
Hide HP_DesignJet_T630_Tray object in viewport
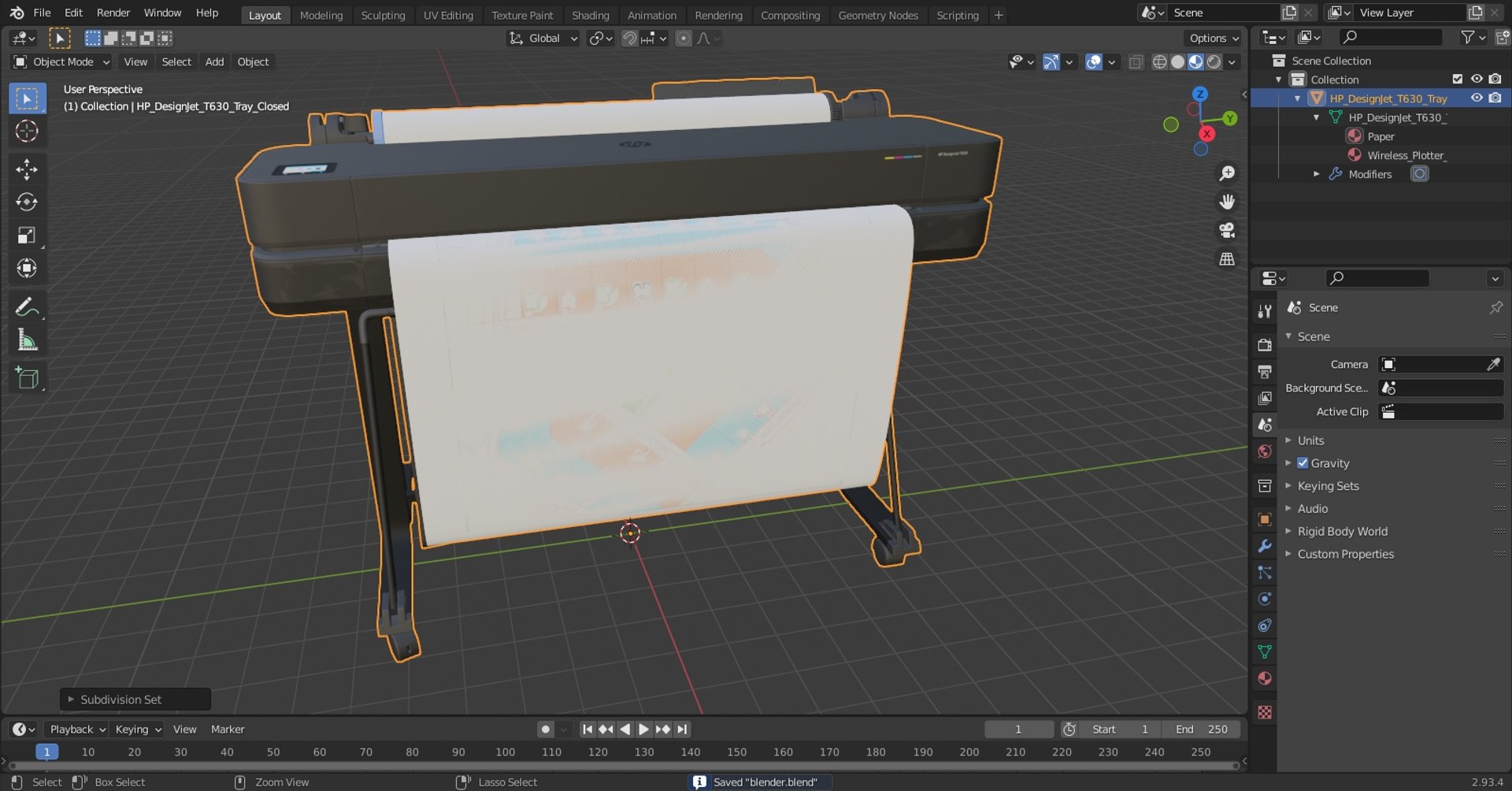1477,98
